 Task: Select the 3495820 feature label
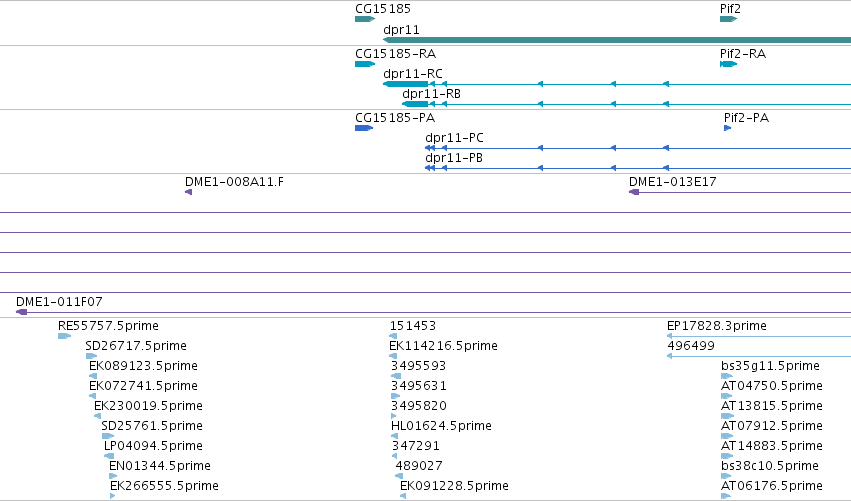coord(418,406)
